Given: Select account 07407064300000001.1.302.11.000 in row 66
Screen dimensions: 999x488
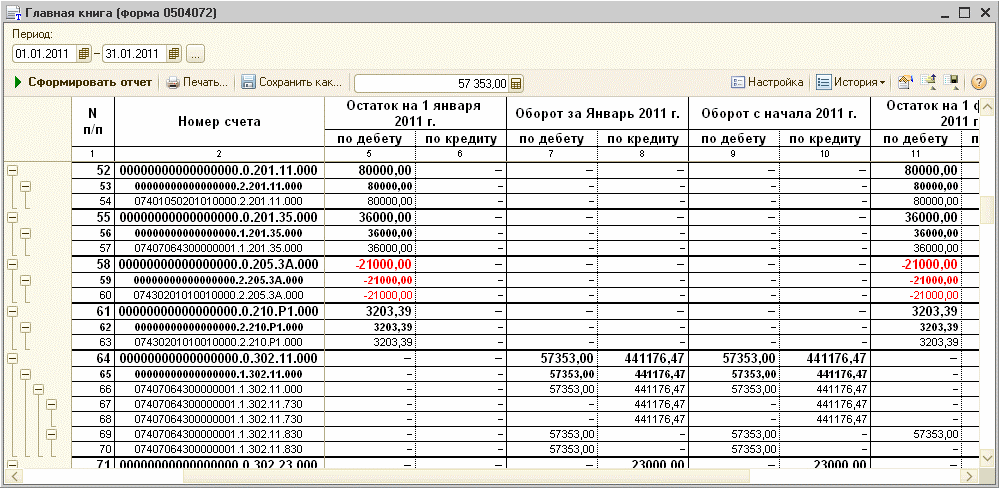Looking at the screenshot, I should pyautogui.click(x=217, y=389).
